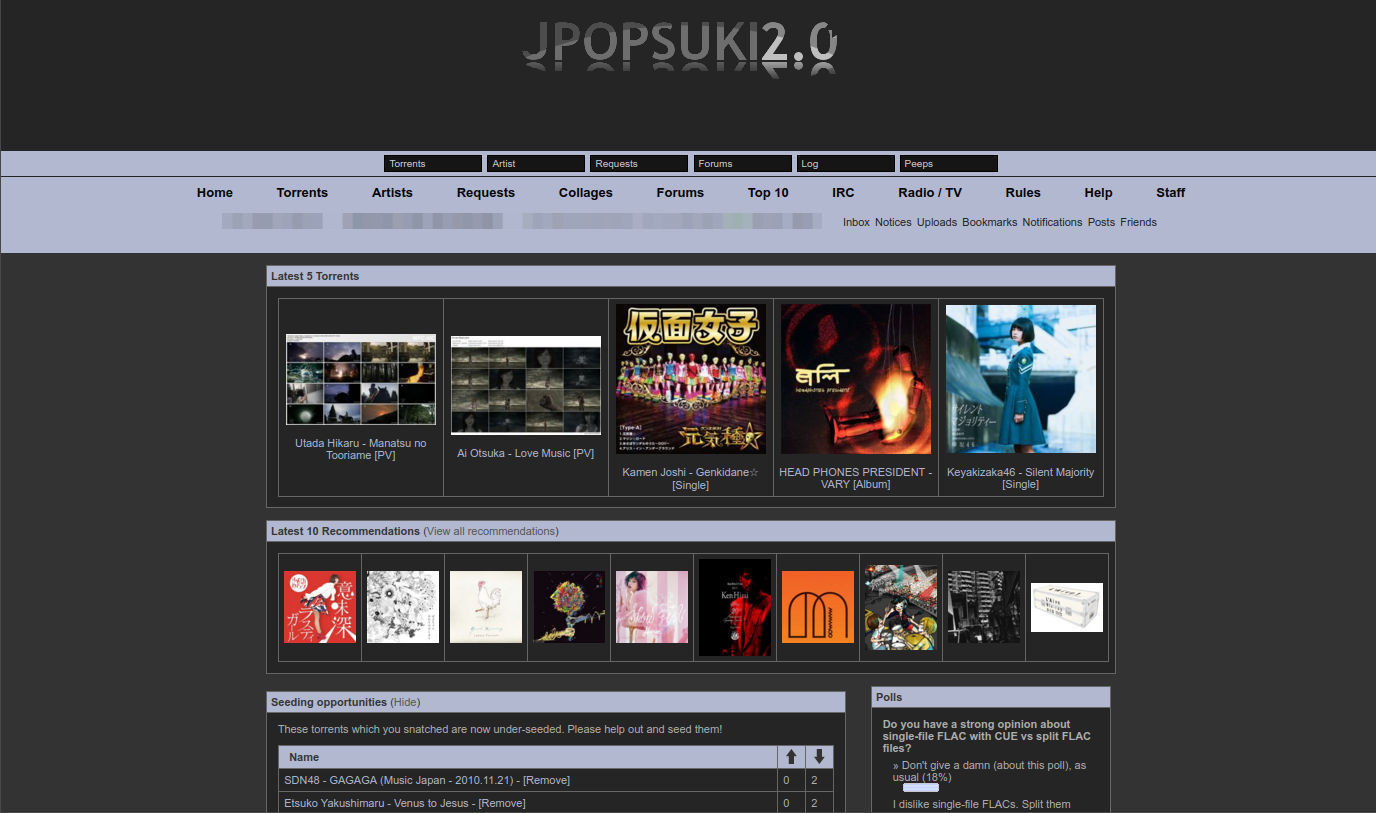Open Utada Hikaru Manatsu no Tooriame thumbnail

coord(361,380)
